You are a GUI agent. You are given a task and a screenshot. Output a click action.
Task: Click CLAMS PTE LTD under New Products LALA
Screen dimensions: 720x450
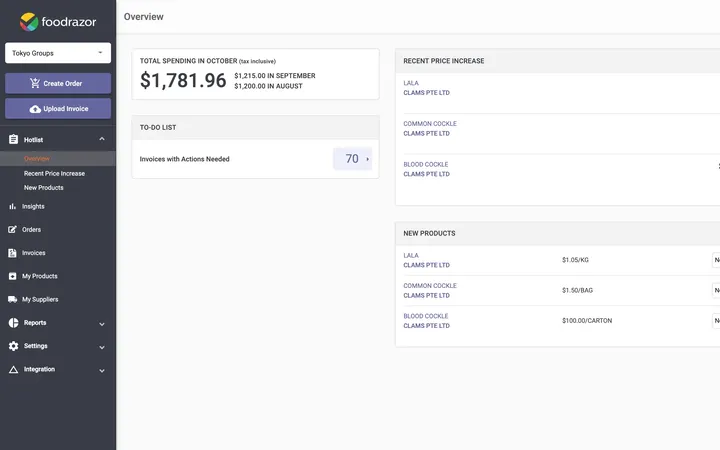pyautogui.click(x=427, y=265)
